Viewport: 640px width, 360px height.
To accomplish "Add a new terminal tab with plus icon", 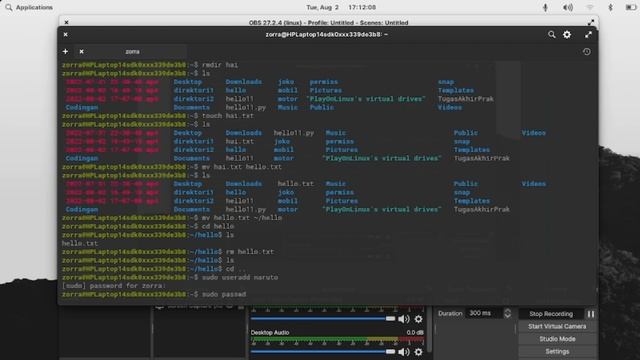I will 65,51.
